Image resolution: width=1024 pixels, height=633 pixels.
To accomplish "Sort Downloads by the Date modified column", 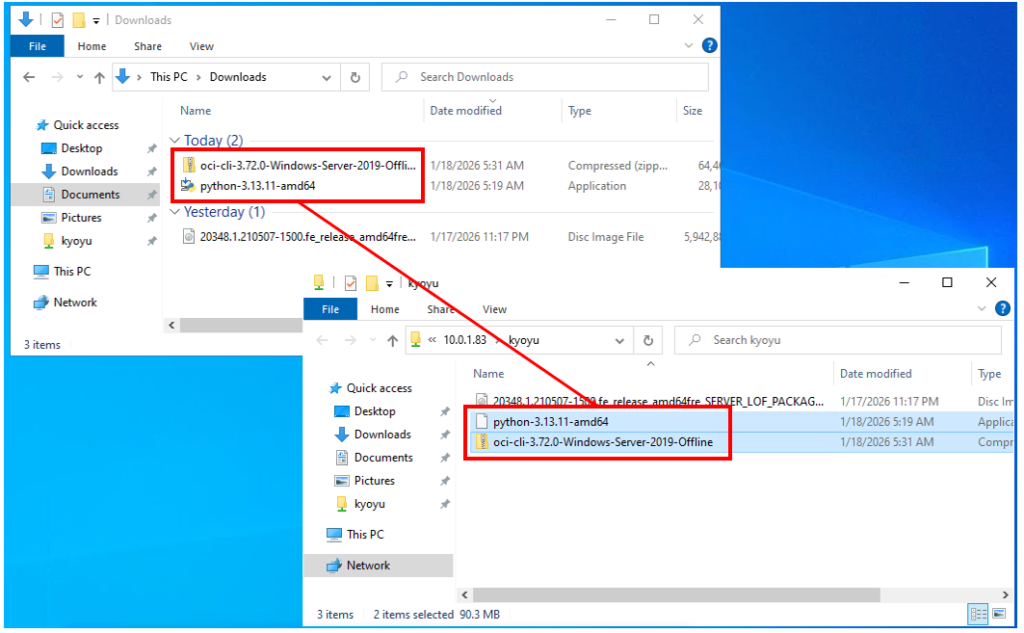I will [x=465, y=111].
